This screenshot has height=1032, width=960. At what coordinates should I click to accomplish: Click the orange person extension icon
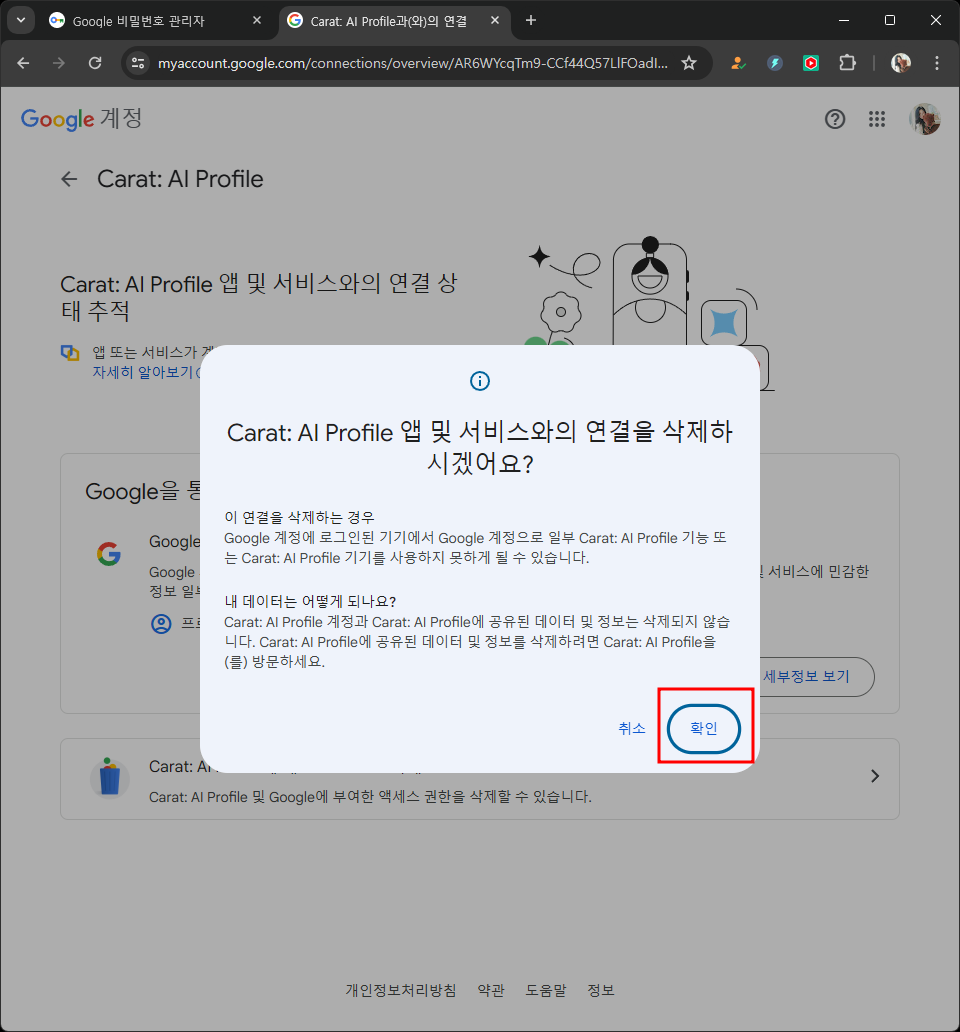738,63
